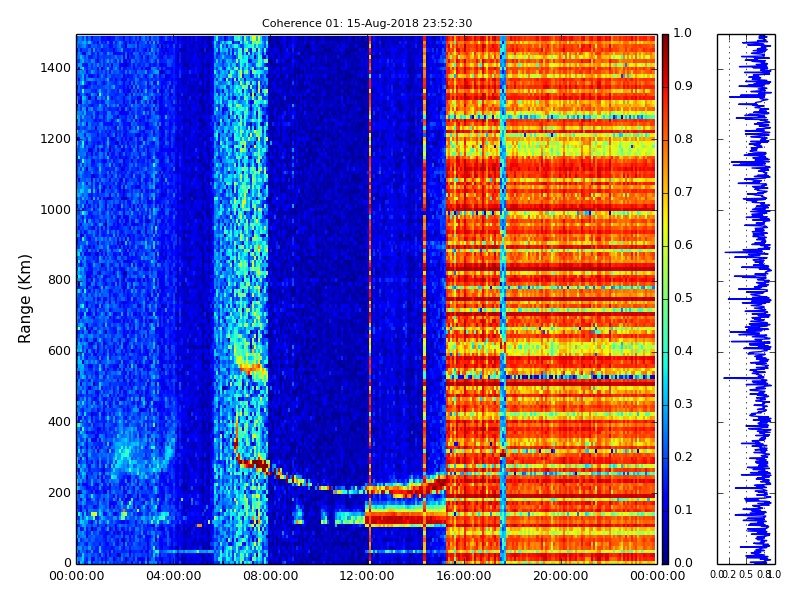Click the 0.8 colorbar label
This screenshot has height=600, width=800.
[x=683, y=139]
